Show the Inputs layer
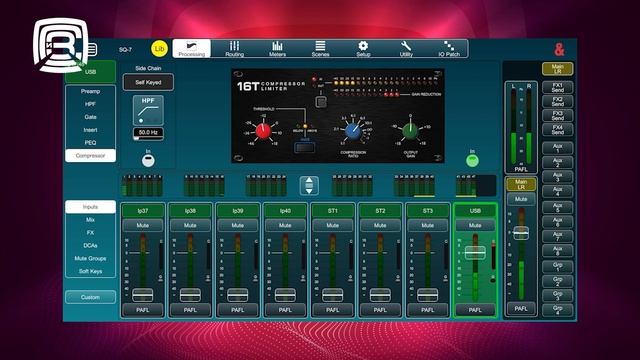Viewport: 640px width, 360px height. coord(90,207)
